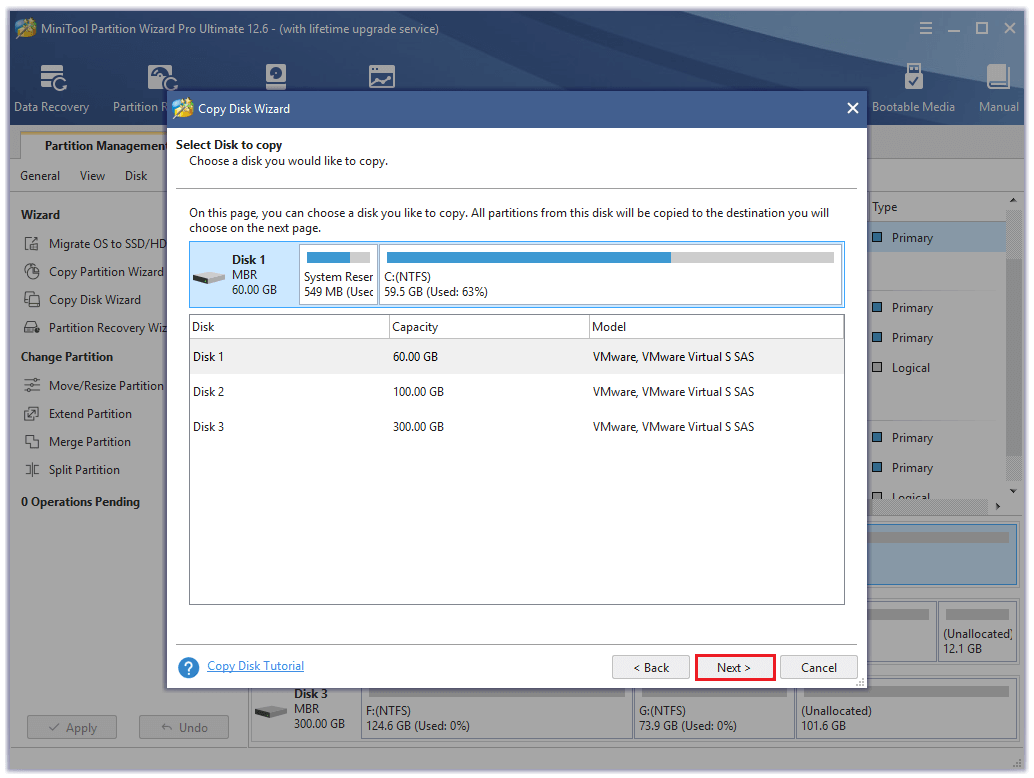Click the Back button in wizard
Image resolution: width=1034 pixels, height=778 pixels.
point(651,667)
